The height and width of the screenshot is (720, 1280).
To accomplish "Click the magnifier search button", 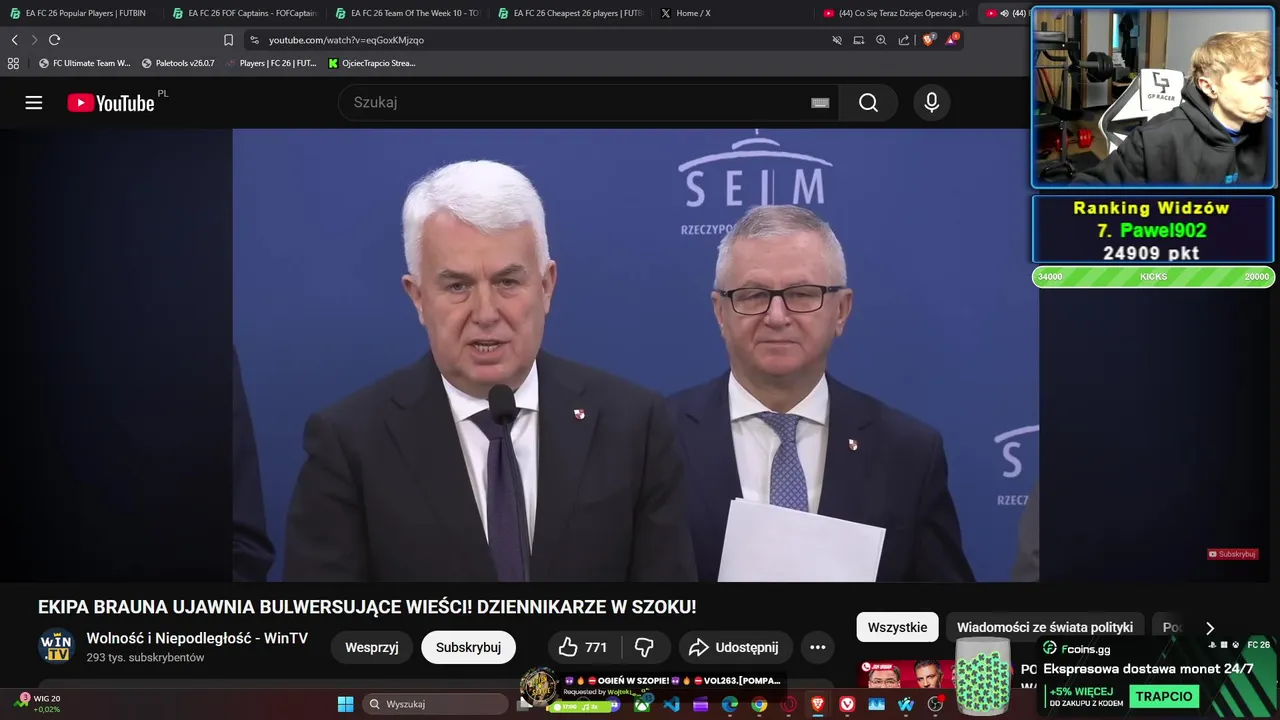I will tap(868, 102).
